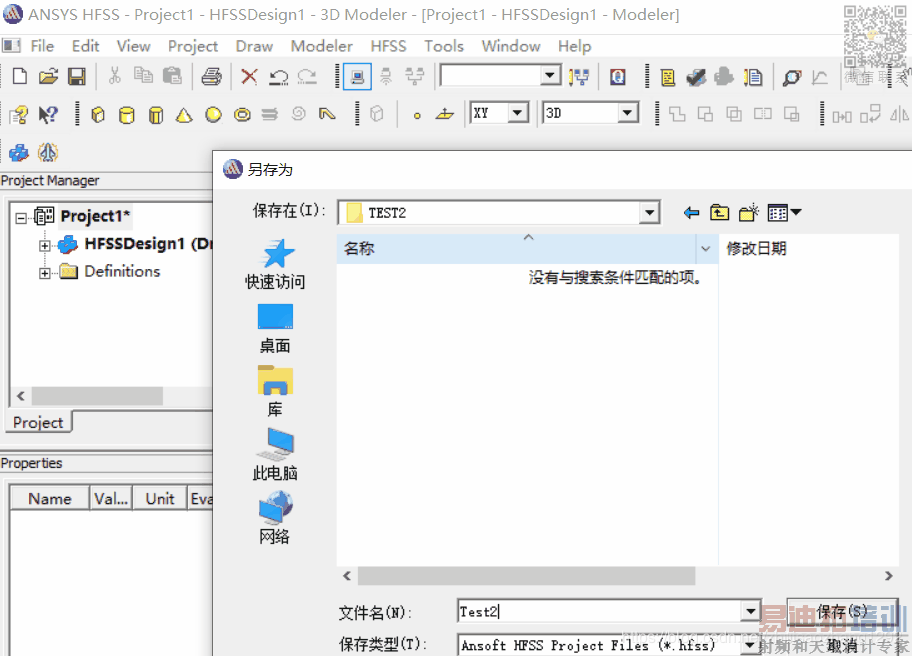This screenshot has height=656, width=912.
Task: Open the File menu
Action: click(x=42, y=46)
